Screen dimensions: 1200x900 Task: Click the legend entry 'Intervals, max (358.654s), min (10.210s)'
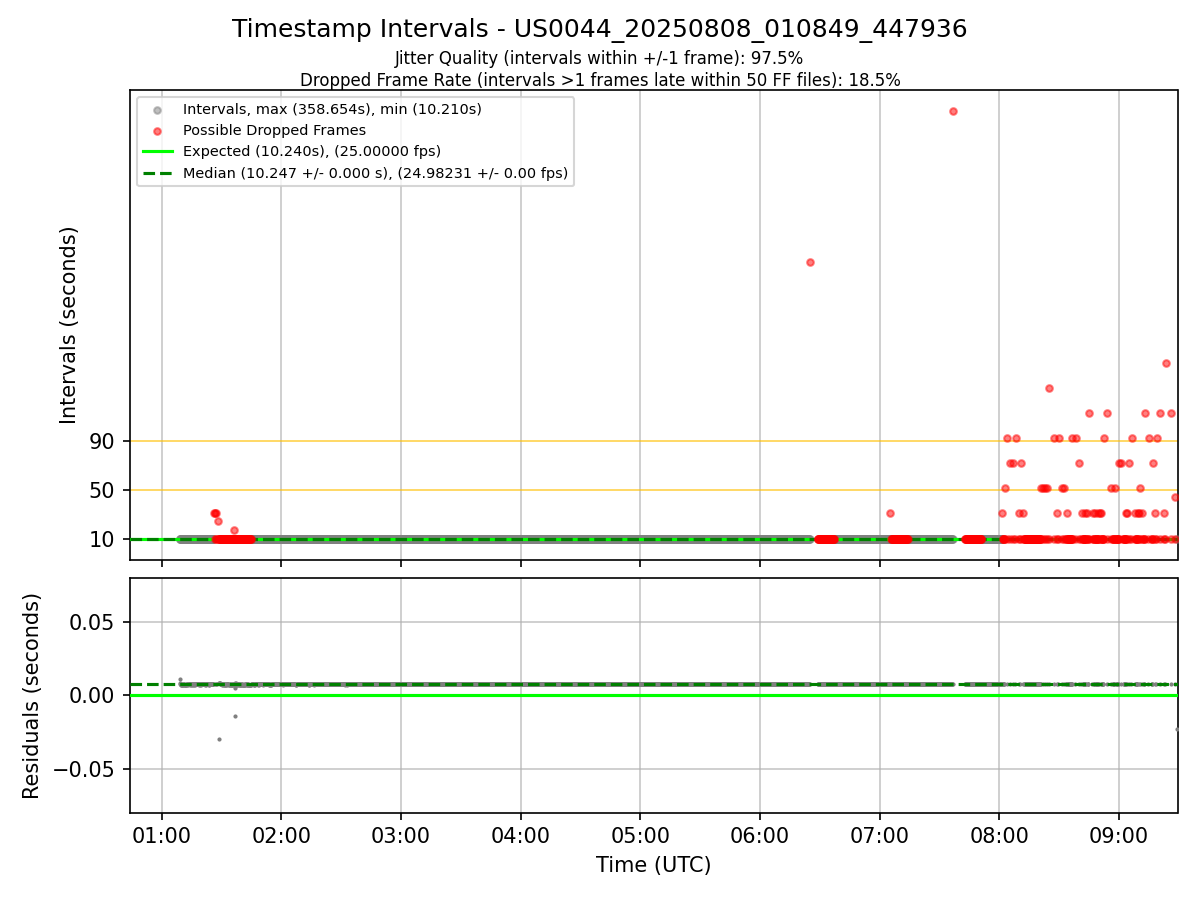tap(332, 109)
